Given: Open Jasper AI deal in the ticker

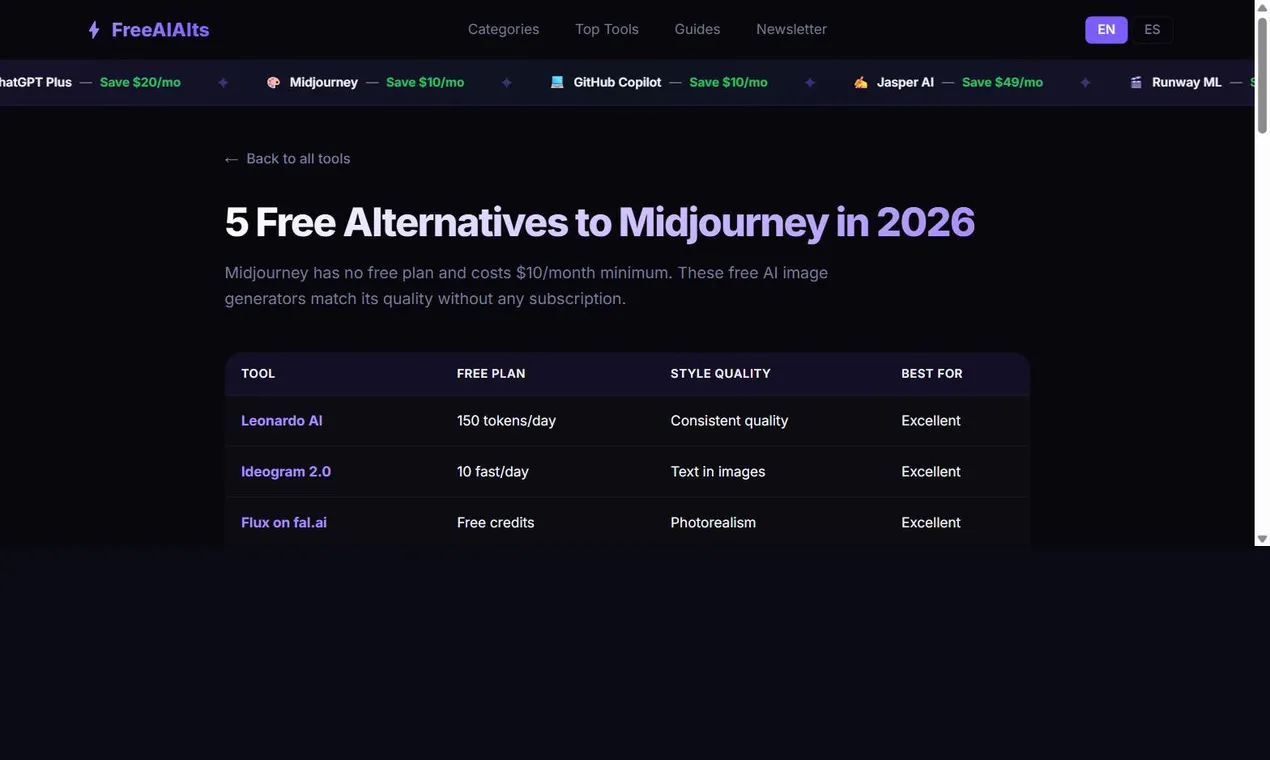Looking at the screenshot, I should [x=905, y=82].
